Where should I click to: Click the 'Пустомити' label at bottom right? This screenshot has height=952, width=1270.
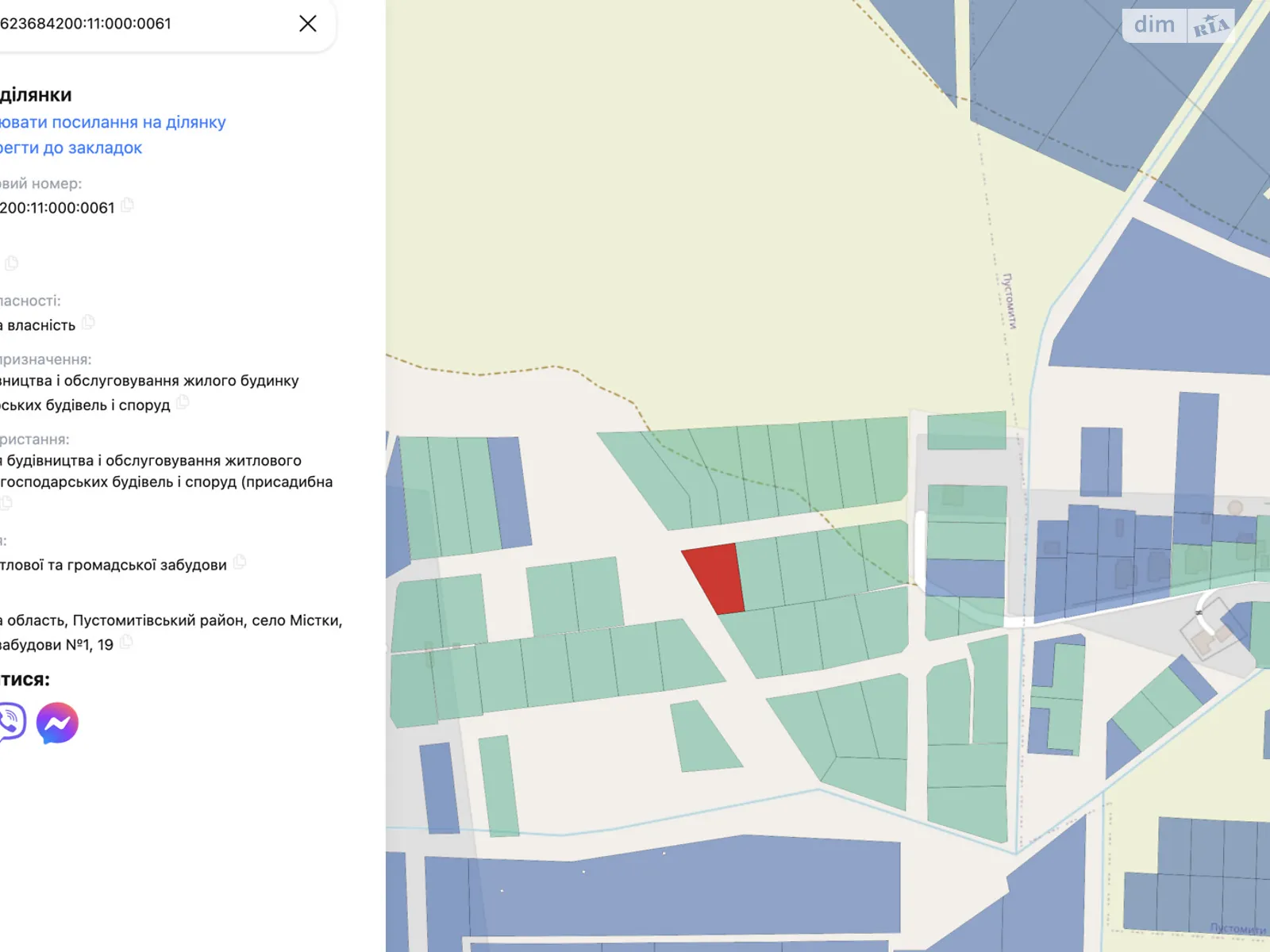(x=1237, y=928)
